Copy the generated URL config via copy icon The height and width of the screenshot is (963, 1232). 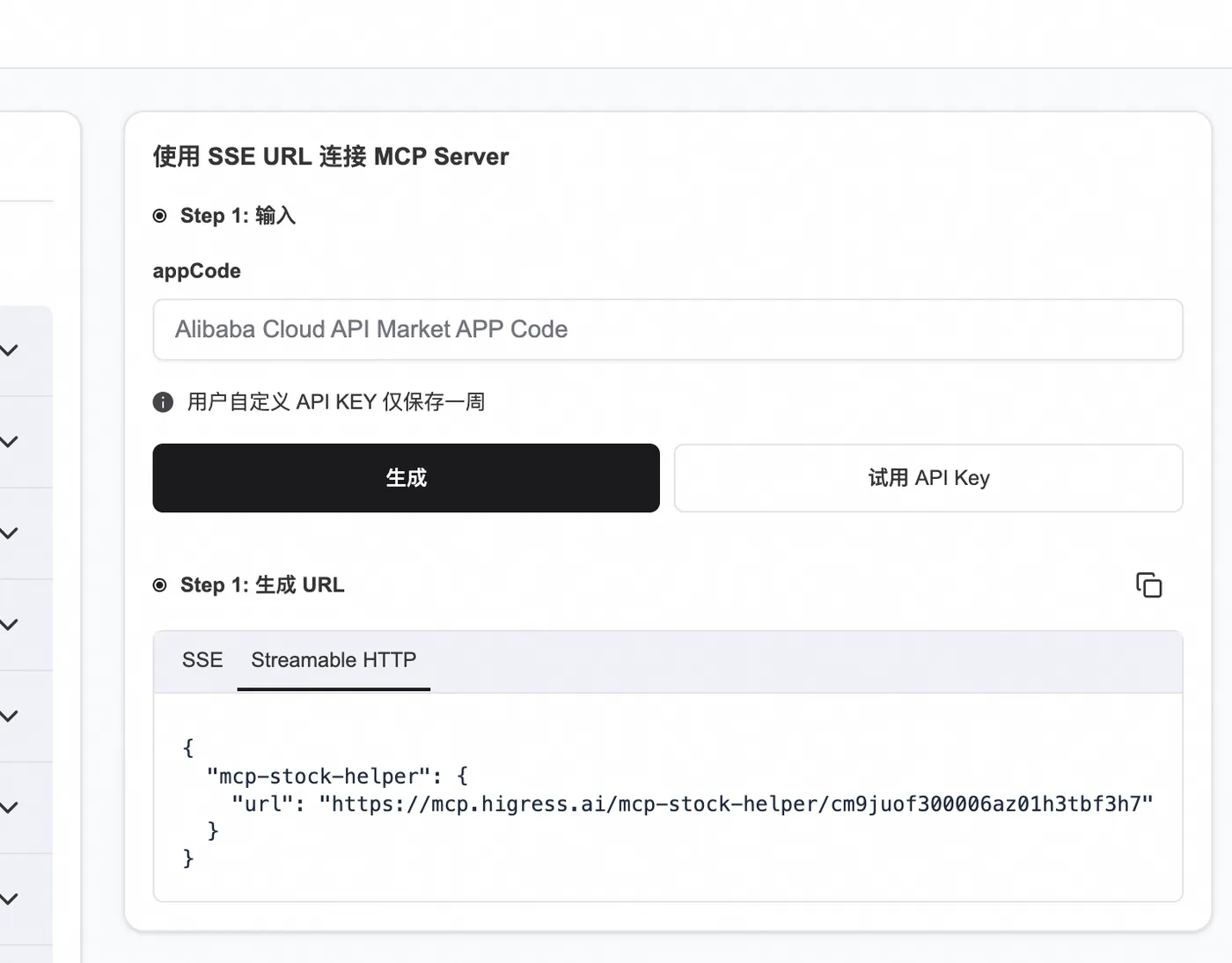pos(1148,585)
